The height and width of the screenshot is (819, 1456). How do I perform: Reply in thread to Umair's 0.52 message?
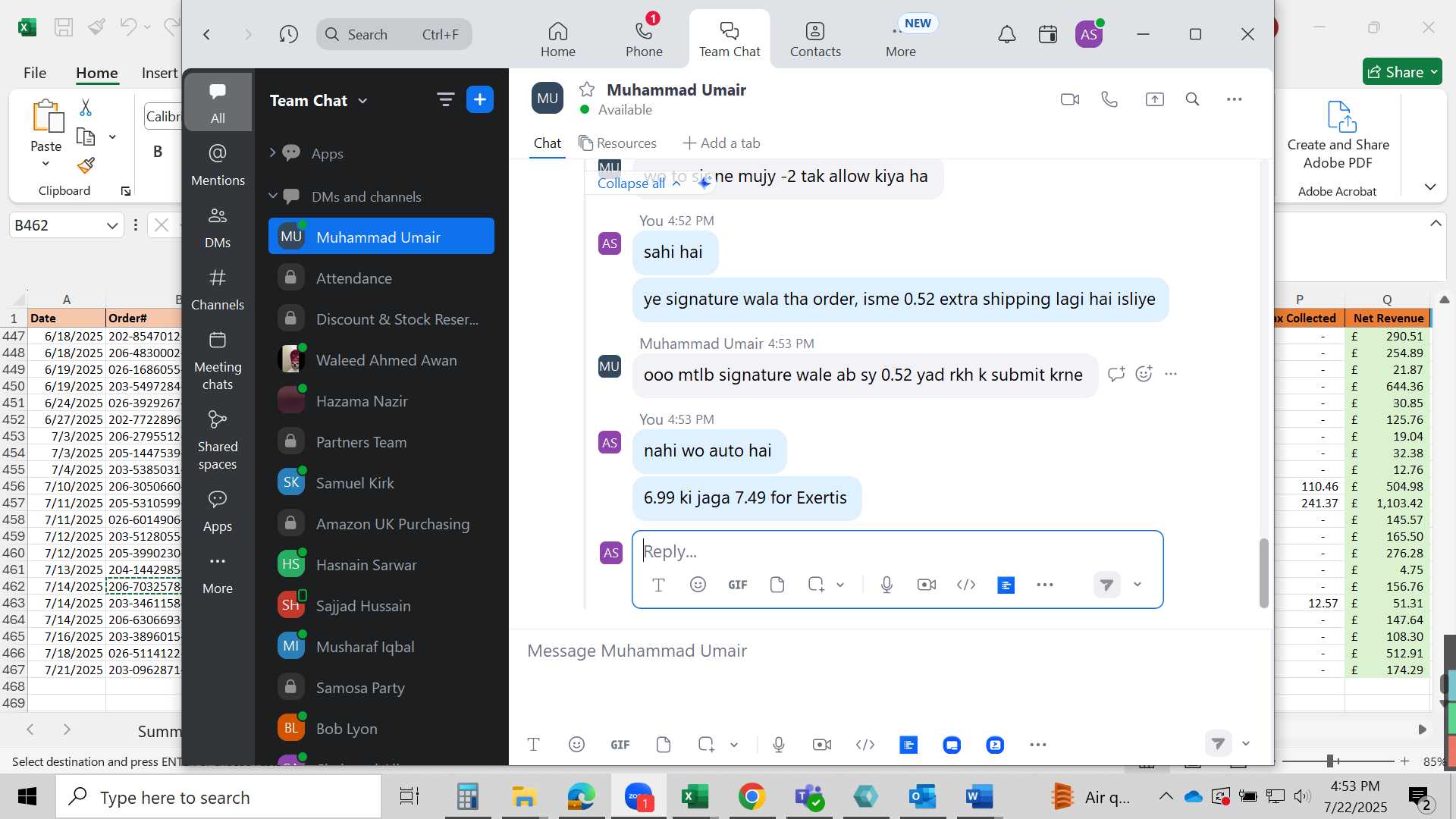(1116, 374)
